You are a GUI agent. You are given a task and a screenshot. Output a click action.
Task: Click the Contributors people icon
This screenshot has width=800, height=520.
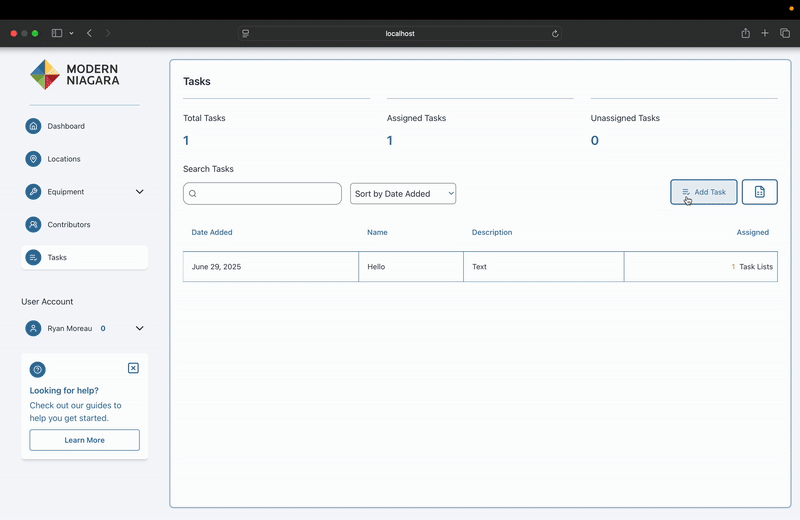pyautogui.click(x=33, y=225)
